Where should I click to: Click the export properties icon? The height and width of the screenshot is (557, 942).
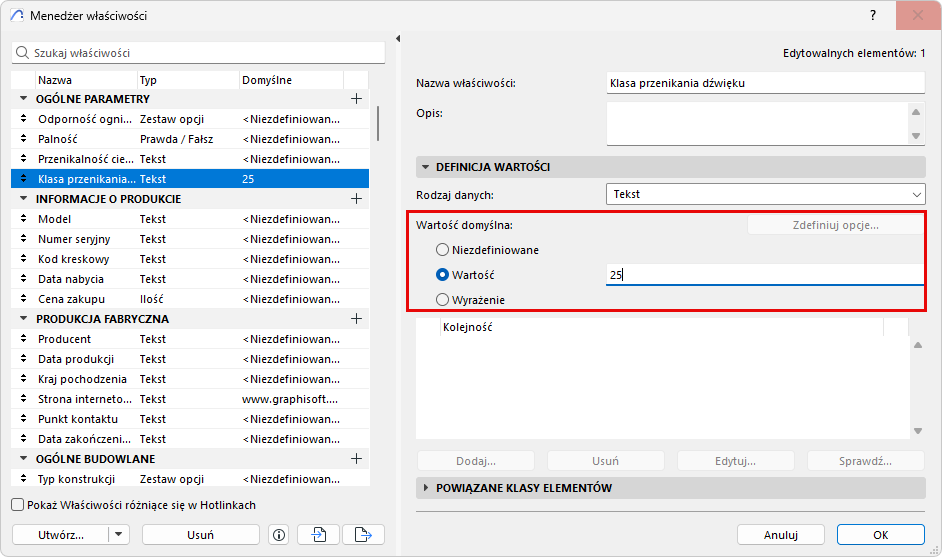363,535
